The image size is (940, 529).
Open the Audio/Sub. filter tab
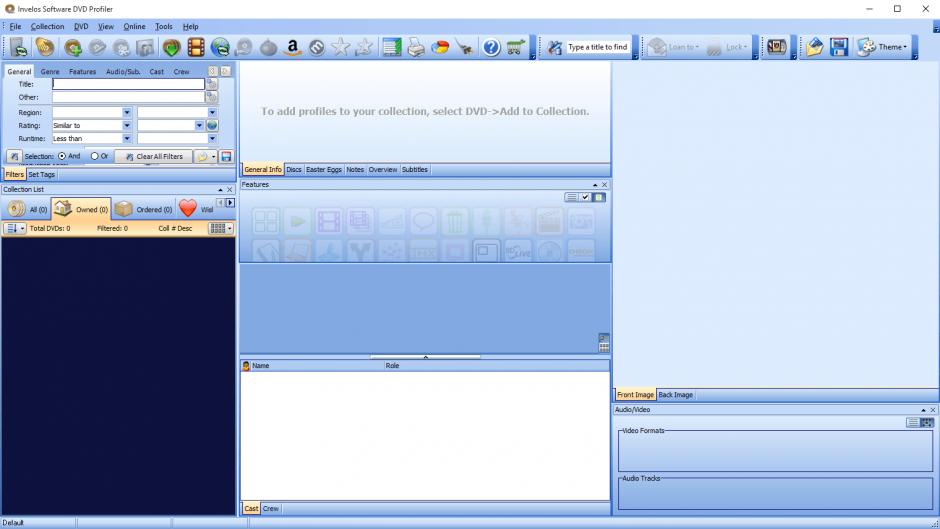coord(123,71)
